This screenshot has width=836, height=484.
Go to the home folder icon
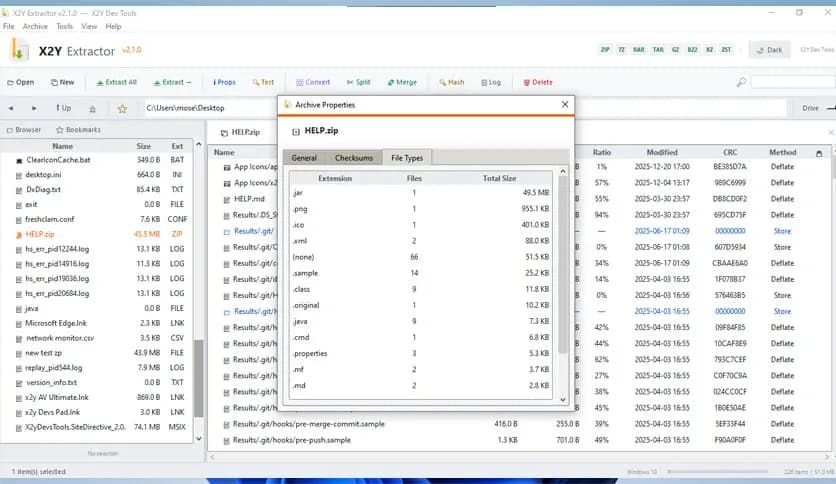click(x=92, y=108)
